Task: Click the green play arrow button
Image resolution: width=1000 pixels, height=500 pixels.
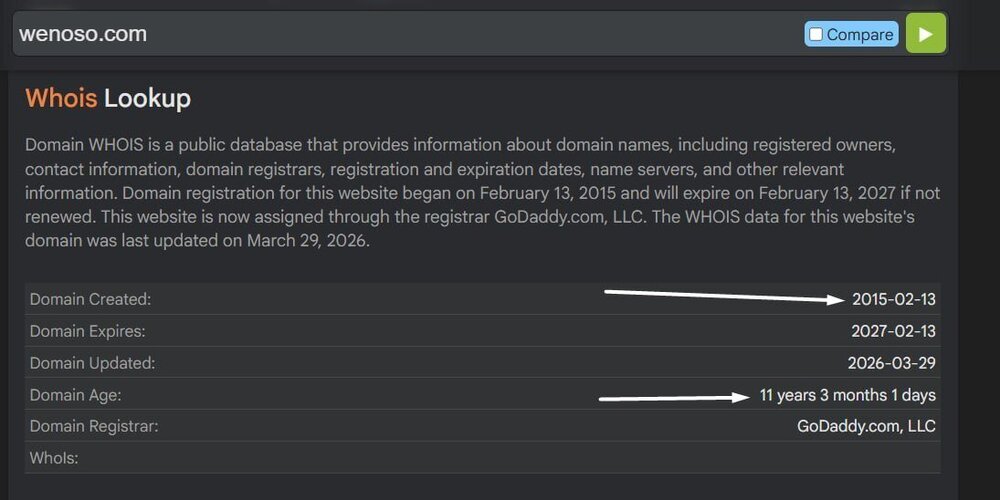Action: coord(925,34)
